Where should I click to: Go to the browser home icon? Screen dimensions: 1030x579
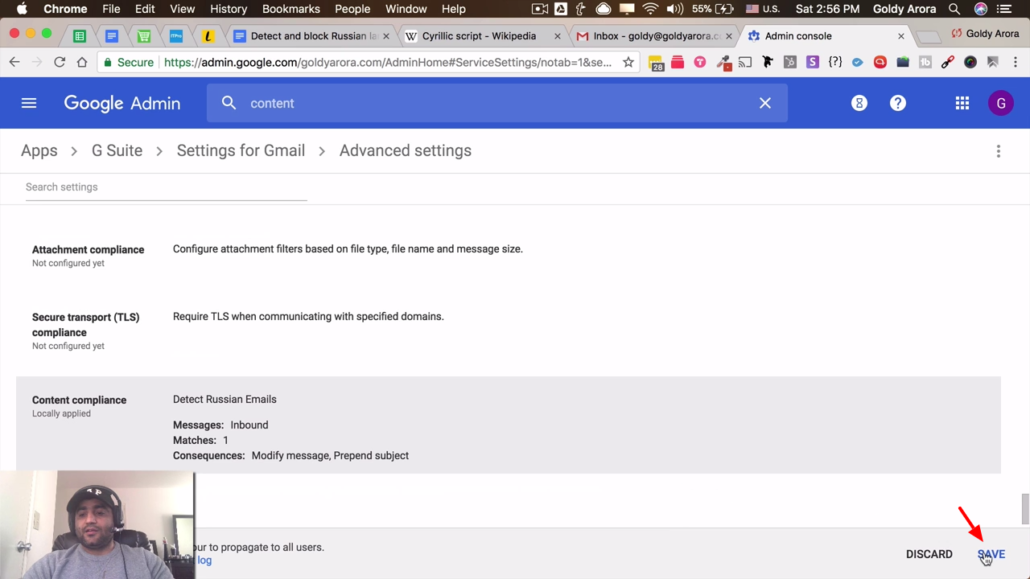(x=81, y=62)
